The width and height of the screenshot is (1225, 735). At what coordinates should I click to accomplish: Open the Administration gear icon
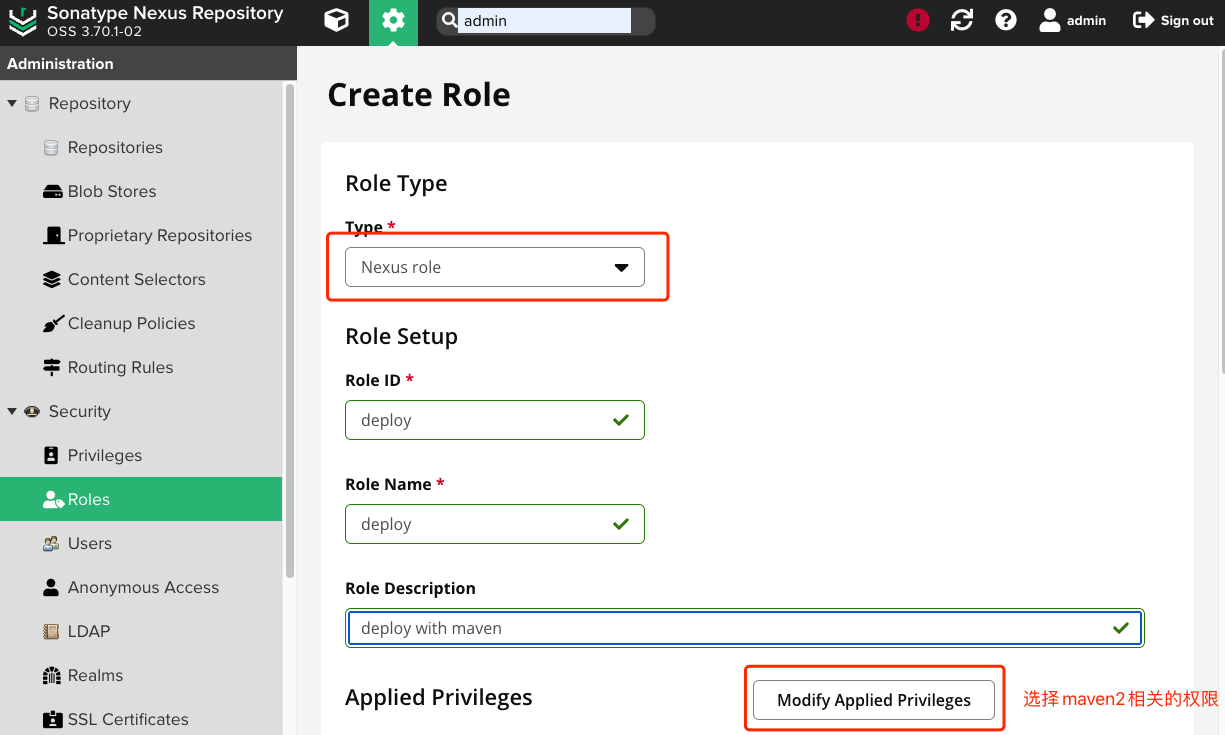(x=393, y=21)
